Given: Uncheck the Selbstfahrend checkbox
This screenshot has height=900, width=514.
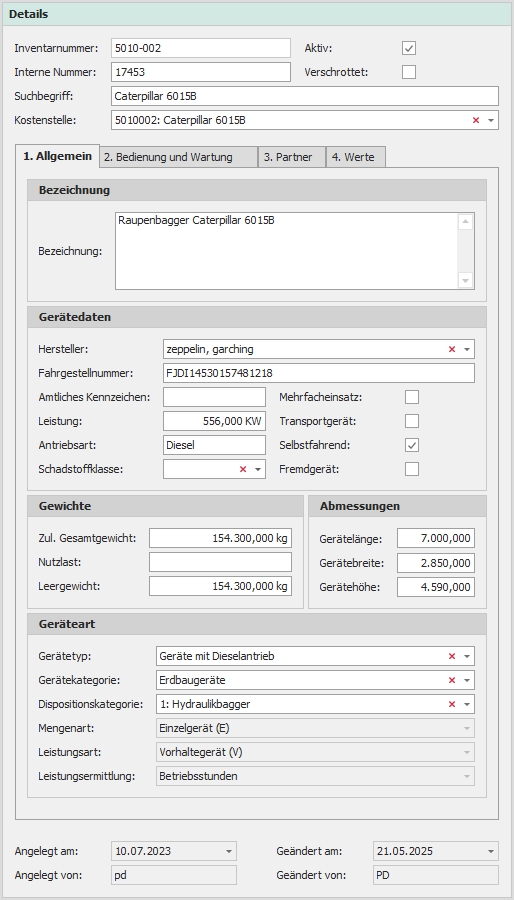Looking at the screenshot, I should tap(412, 445).
